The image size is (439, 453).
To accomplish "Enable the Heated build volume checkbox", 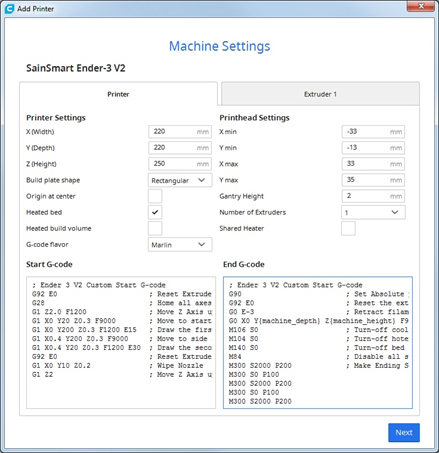I will (x=155, y=228).
